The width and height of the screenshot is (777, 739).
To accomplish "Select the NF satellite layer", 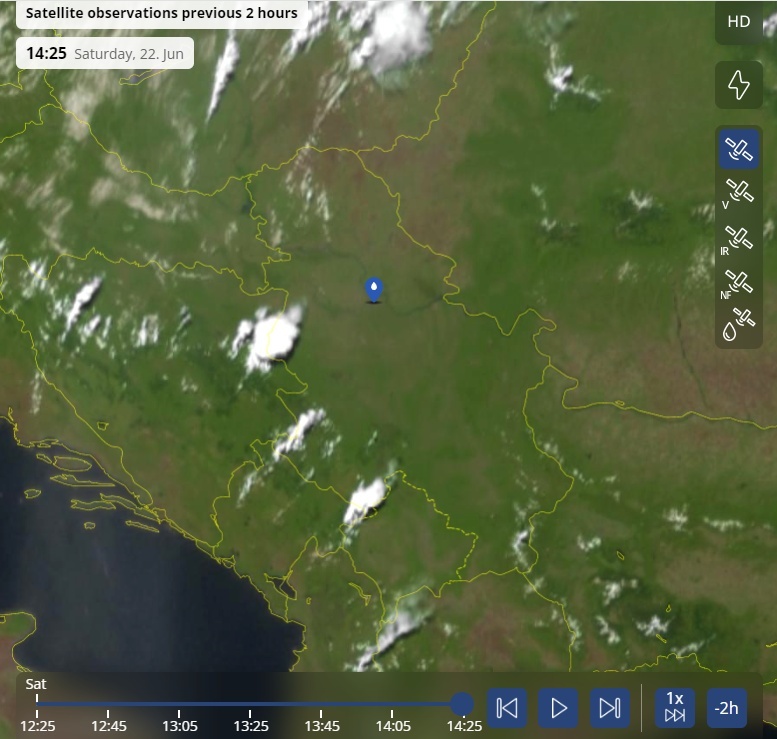I will click(738, 283).
